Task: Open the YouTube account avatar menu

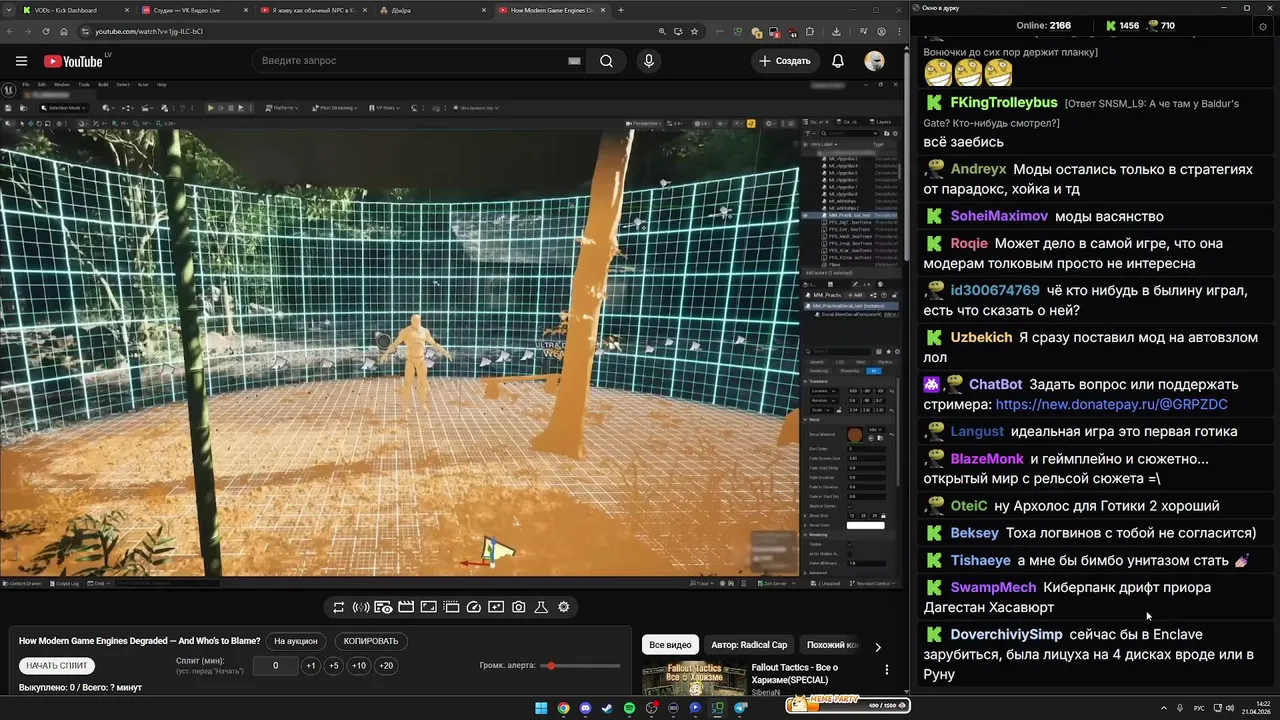Action: [874, 61]
